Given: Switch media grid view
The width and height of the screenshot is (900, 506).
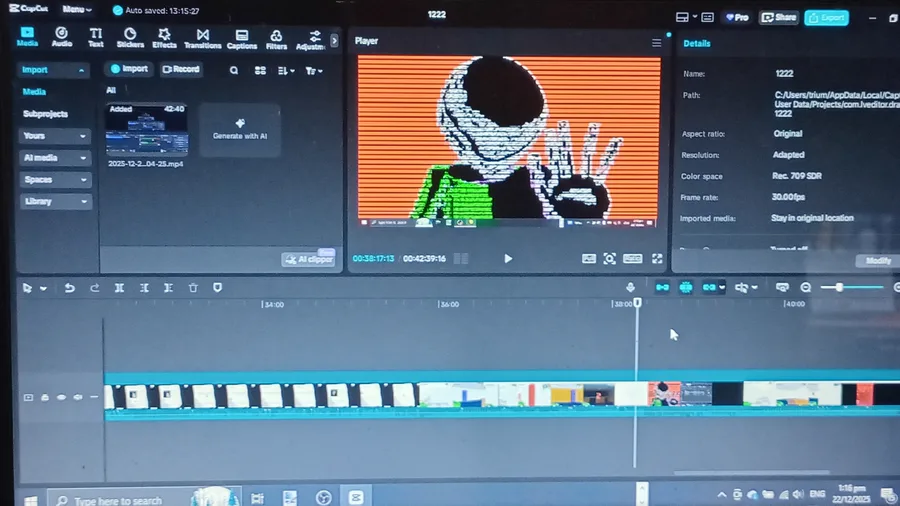Looking at the screenshot, I should (x=260, y=71).
